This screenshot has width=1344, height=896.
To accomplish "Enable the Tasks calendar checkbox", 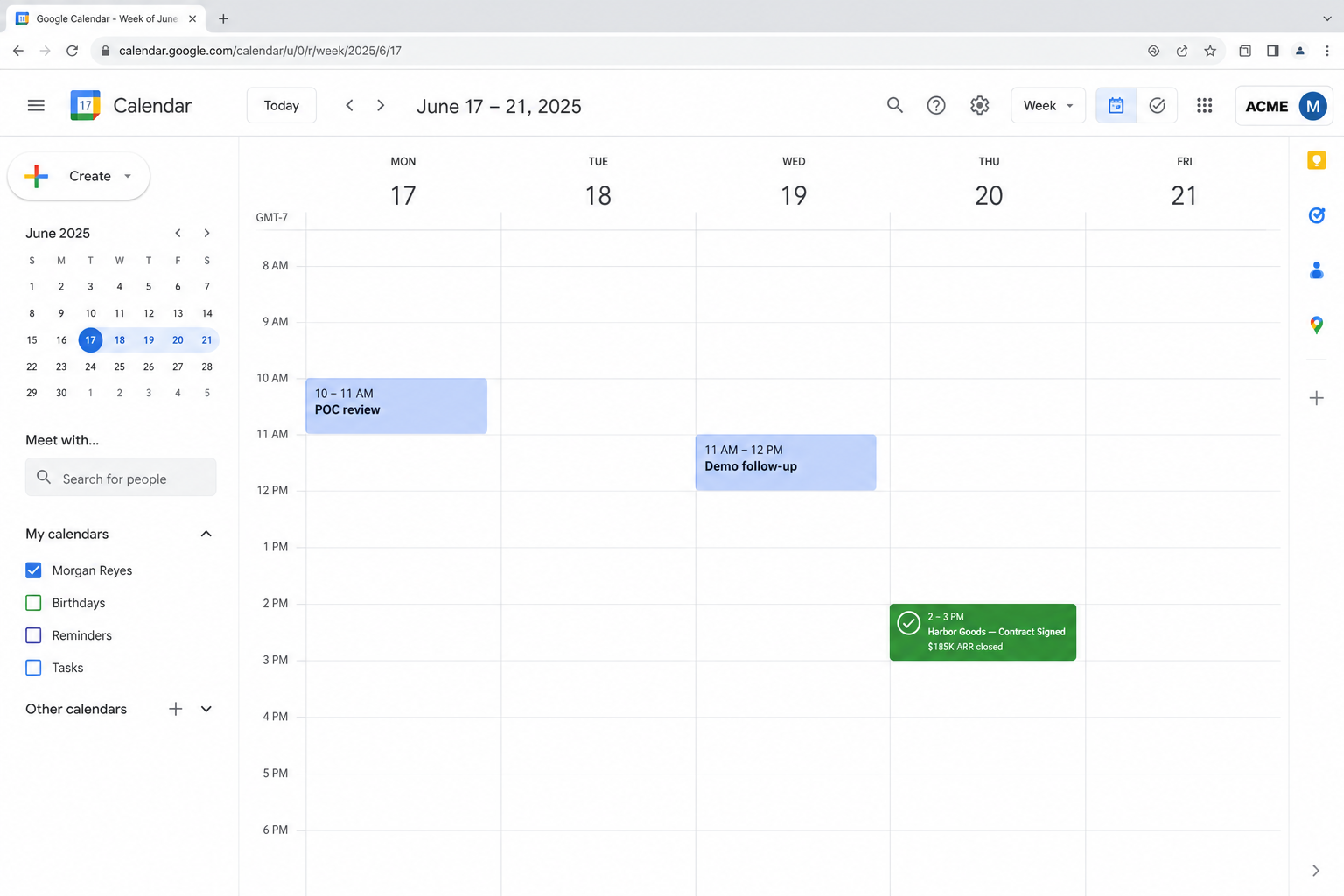I will pyautogui.click(x=33, y=668).
